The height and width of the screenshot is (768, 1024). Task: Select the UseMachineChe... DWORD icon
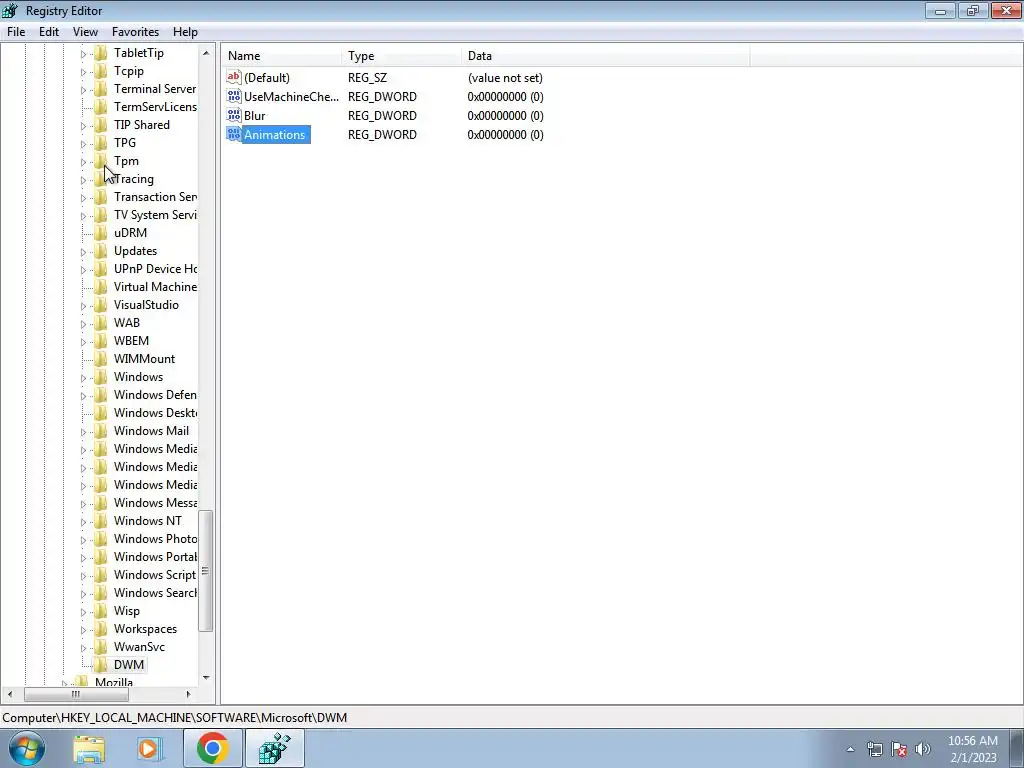click(x=234, y=96)
